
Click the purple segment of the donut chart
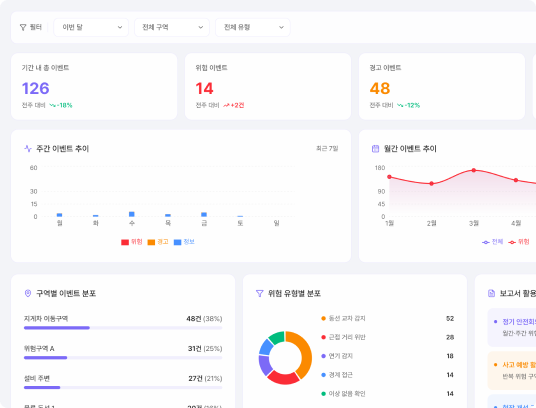264,365
